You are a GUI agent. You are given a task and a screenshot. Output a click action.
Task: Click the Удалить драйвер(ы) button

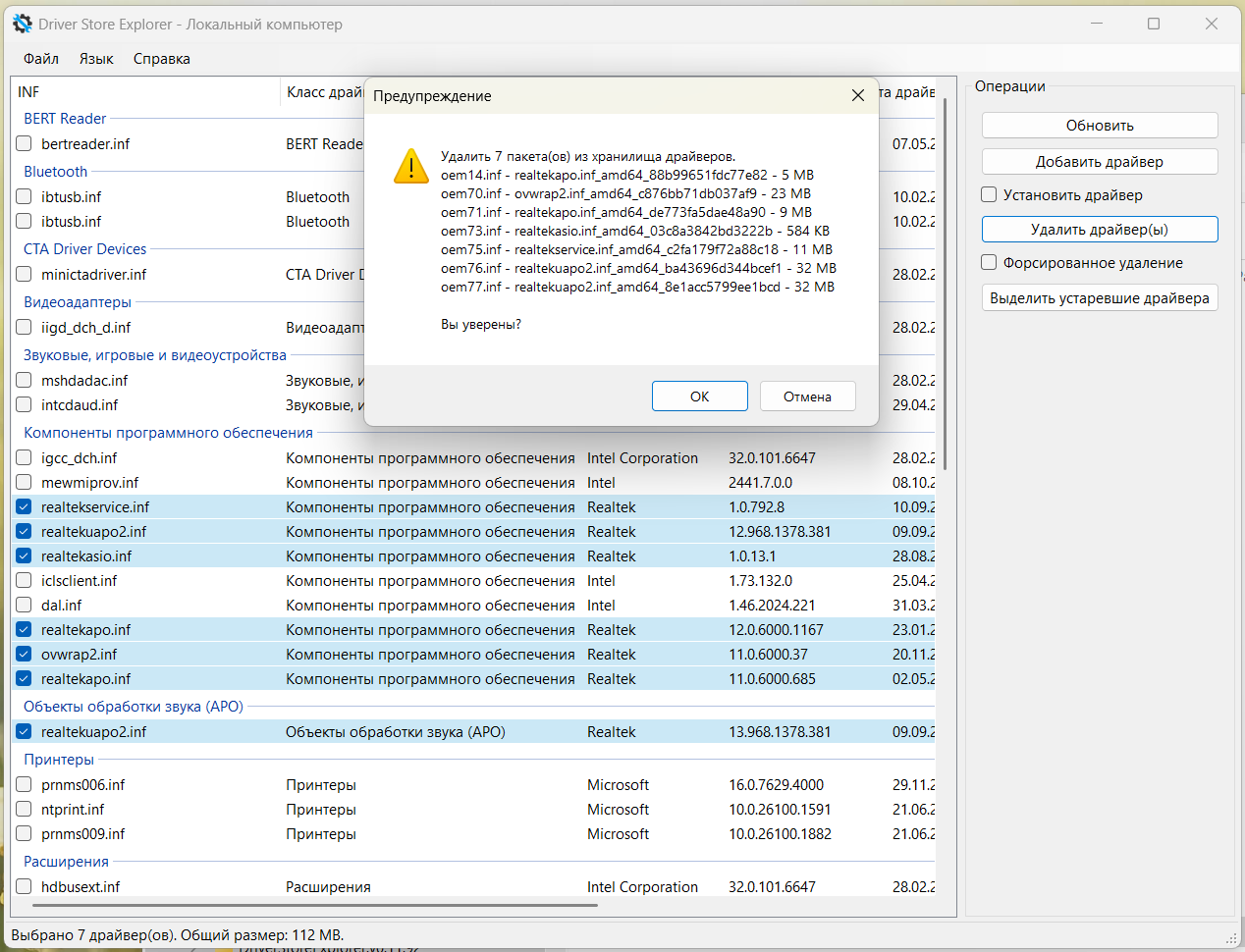point(1100,230)
